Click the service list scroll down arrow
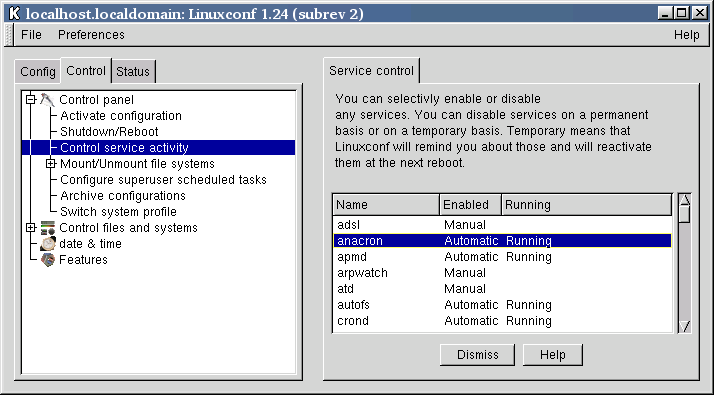Screen dimensions: 714x395 684,326
